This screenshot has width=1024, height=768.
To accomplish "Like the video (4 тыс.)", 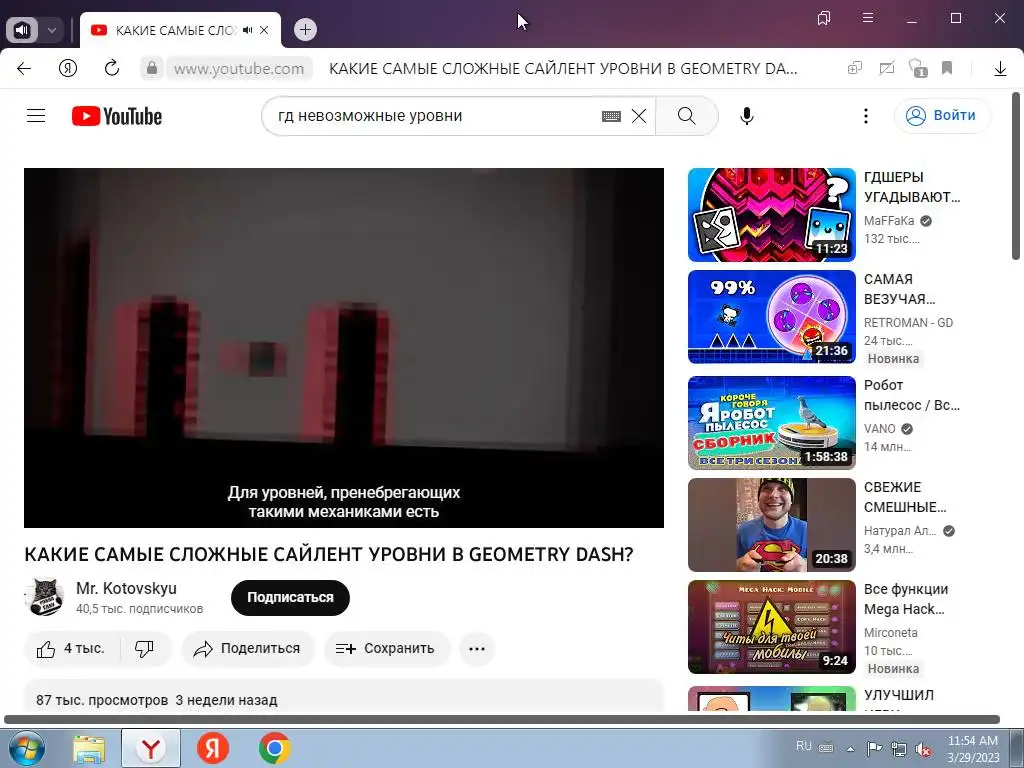I will click(x=72, y=648).
